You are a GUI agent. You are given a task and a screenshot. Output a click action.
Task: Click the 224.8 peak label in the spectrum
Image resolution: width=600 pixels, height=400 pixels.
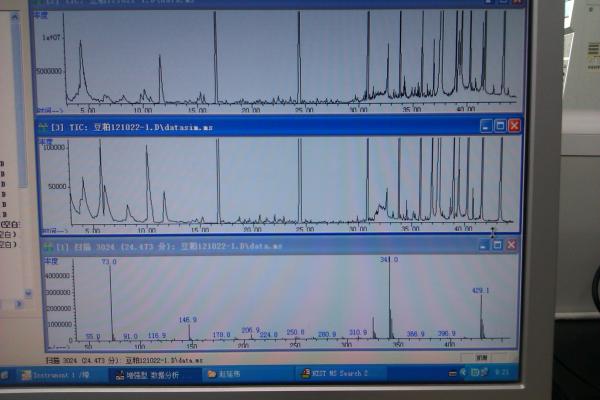[269, 335]
